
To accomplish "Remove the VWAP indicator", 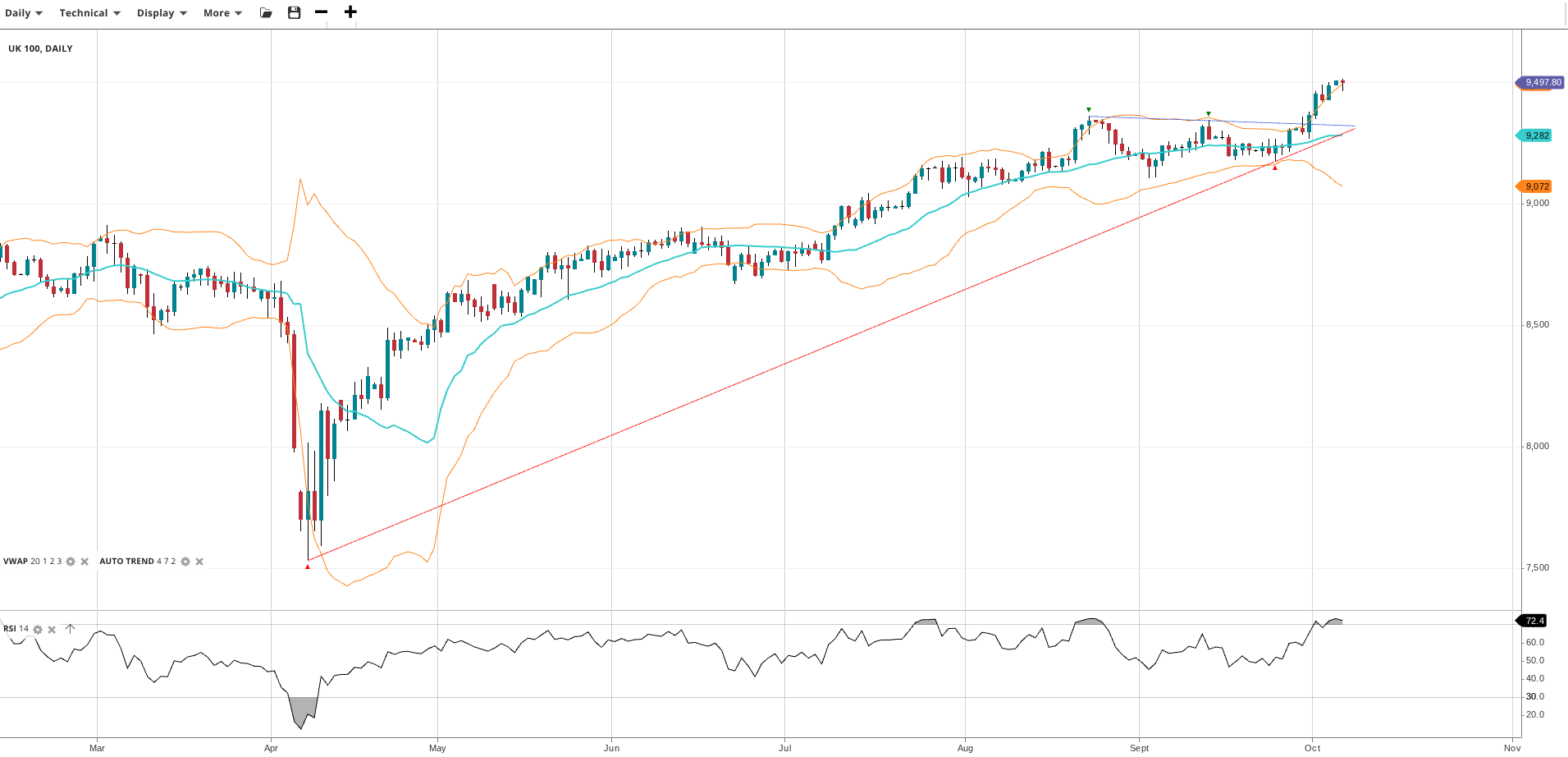I will (85, 562).
